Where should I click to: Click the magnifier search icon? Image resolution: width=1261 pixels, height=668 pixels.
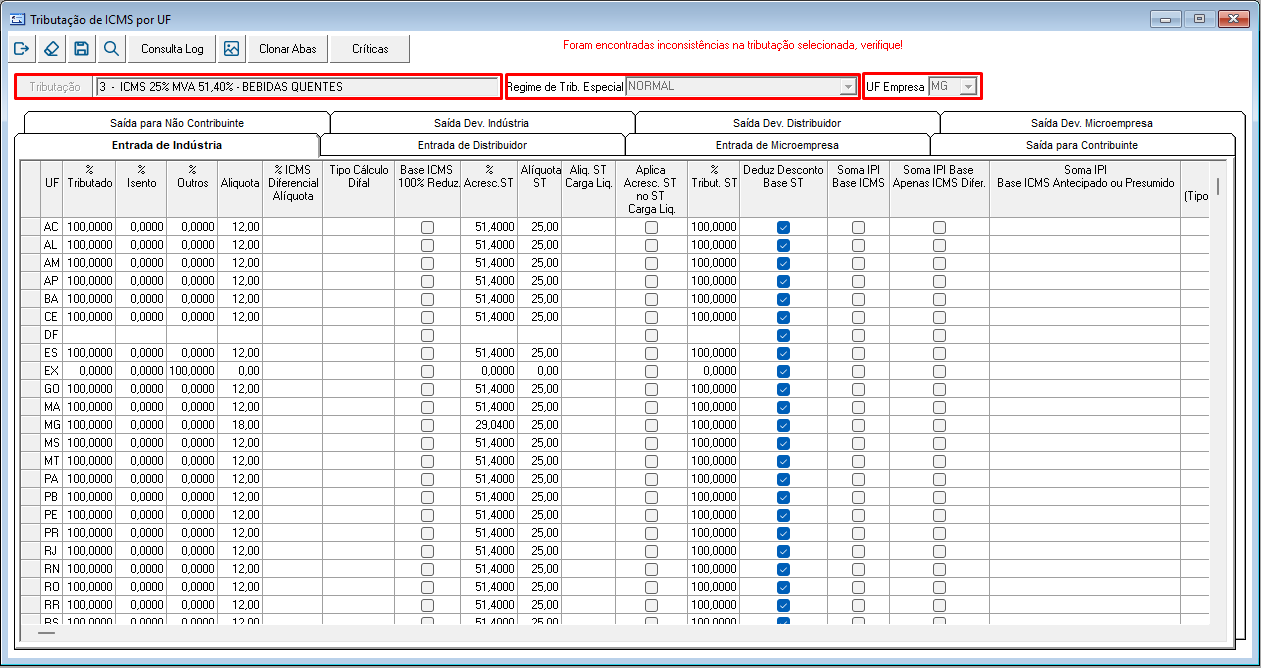[x=112, y=48]
